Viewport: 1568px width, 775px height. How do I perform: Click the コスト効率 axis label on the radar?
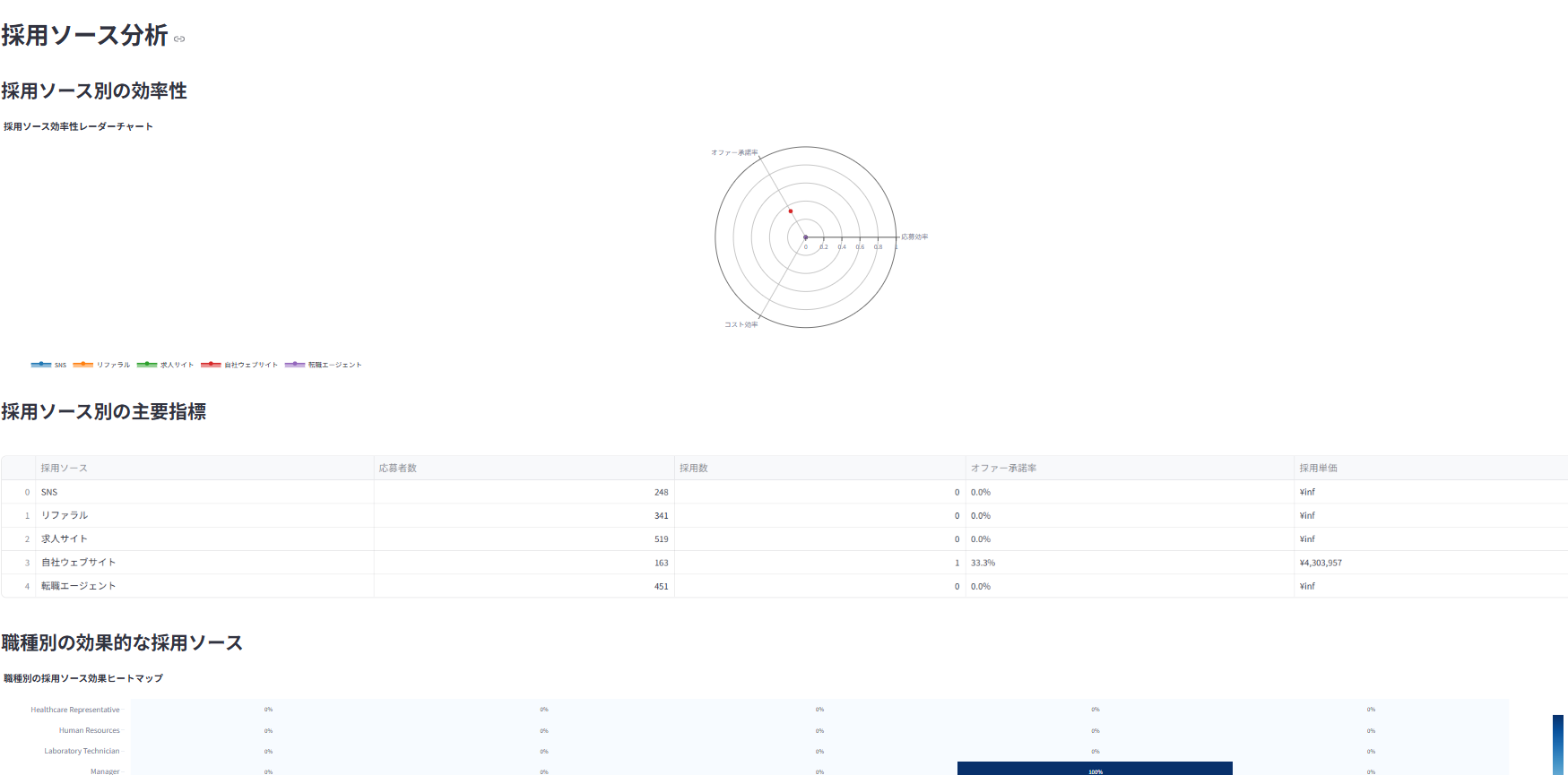741,324
